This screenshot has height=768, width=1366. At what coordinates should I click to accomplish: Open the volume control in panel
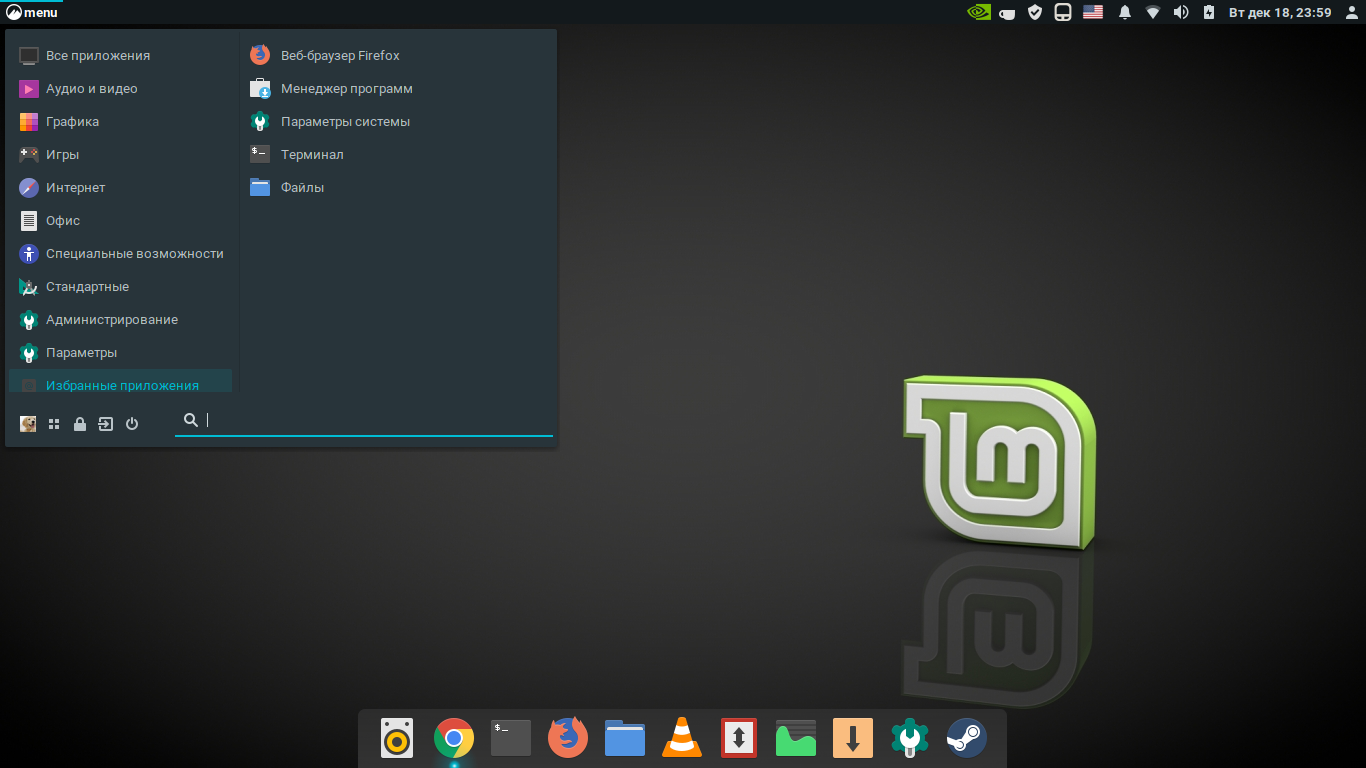click(x=1180, y=12)
